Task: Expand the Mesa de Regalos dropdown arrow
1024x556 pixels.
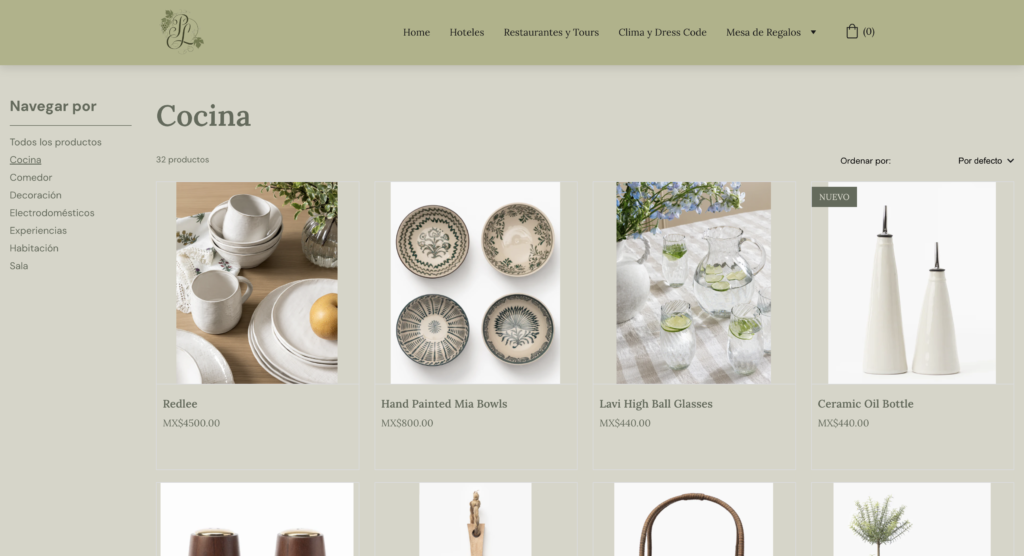Action: tap(813, 32)
